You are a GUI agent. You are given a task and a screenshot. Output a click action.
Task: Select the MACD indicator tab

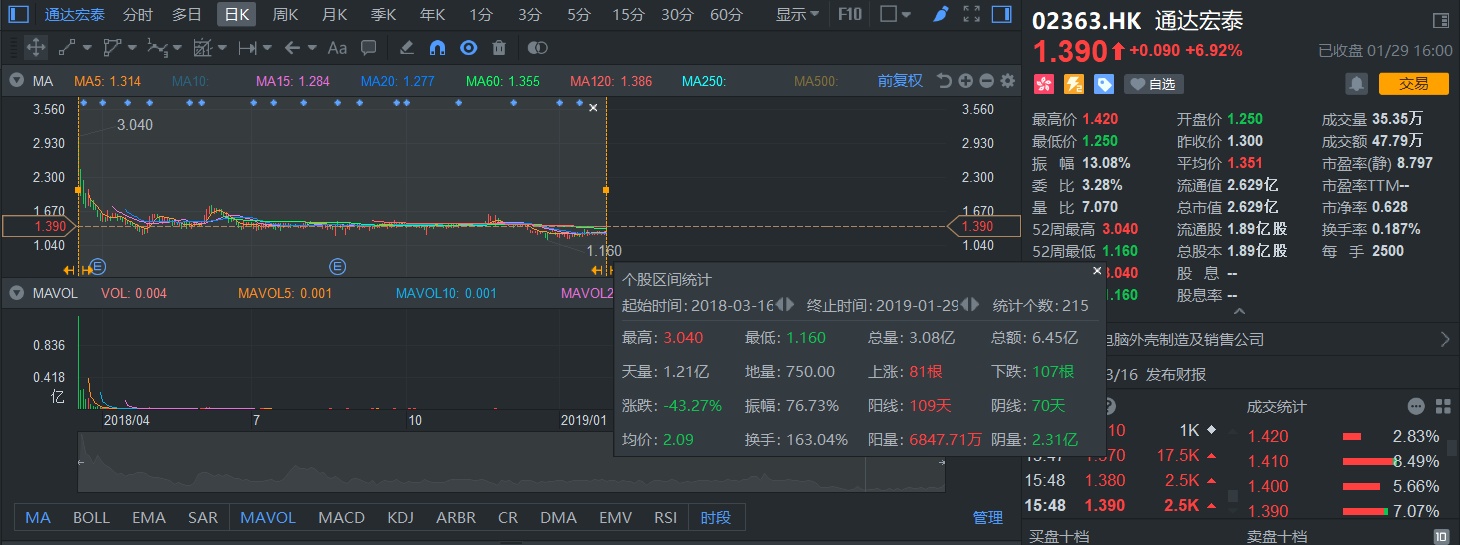coord(341,517)
